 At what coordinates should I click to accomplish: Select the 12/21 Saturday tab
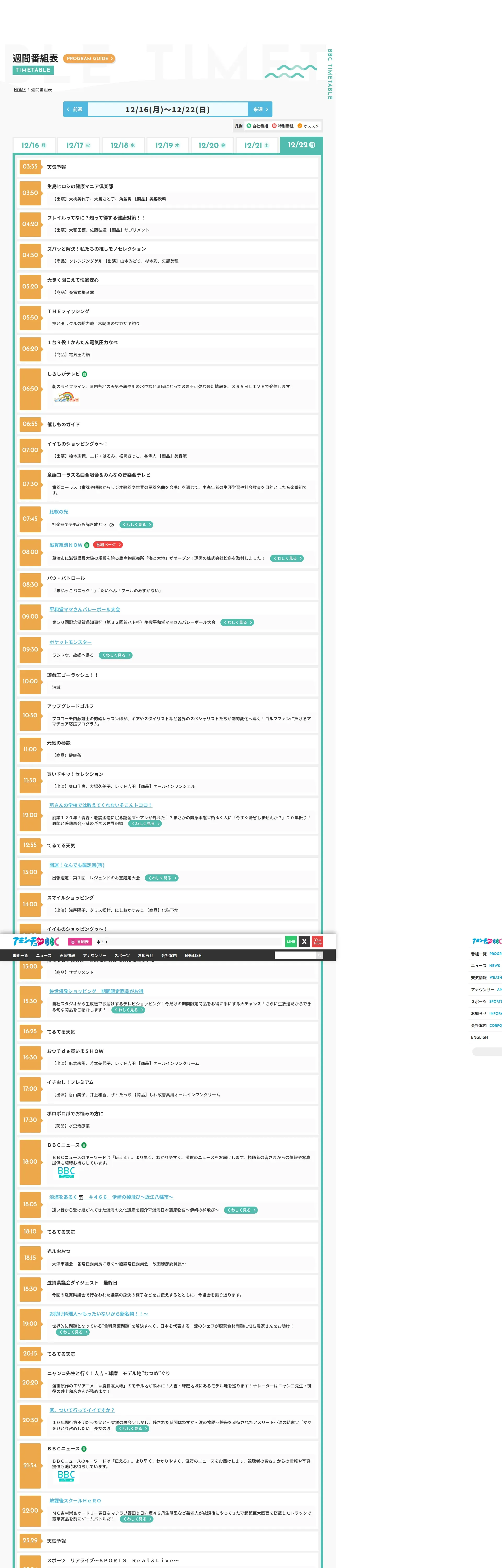click(x=256, y=146)
